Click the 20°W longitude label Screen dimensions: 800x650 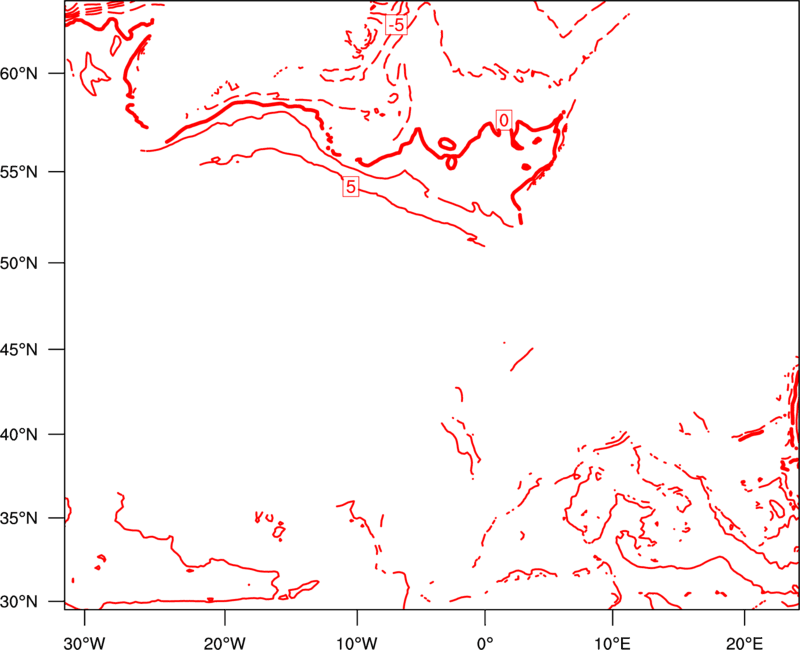225,643
